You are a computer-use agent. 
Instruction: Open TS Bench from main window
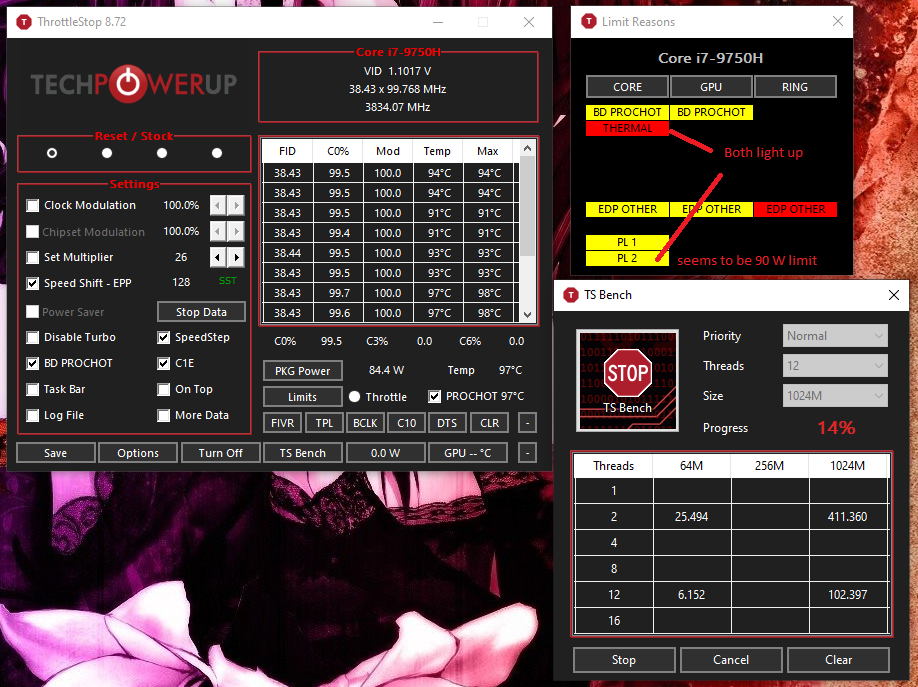[x=303, y=453]
